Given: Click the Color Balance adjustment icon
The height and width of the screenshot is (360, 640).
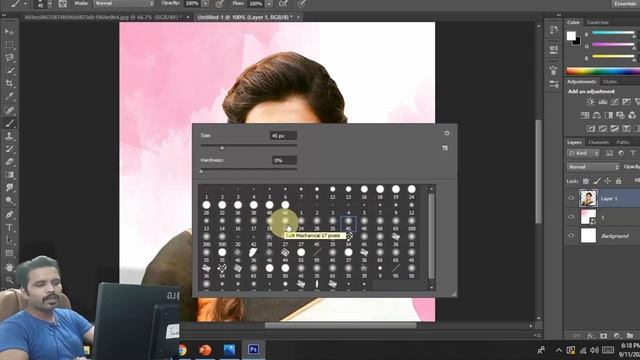Looking at the screenshot, I should point(596,115).
